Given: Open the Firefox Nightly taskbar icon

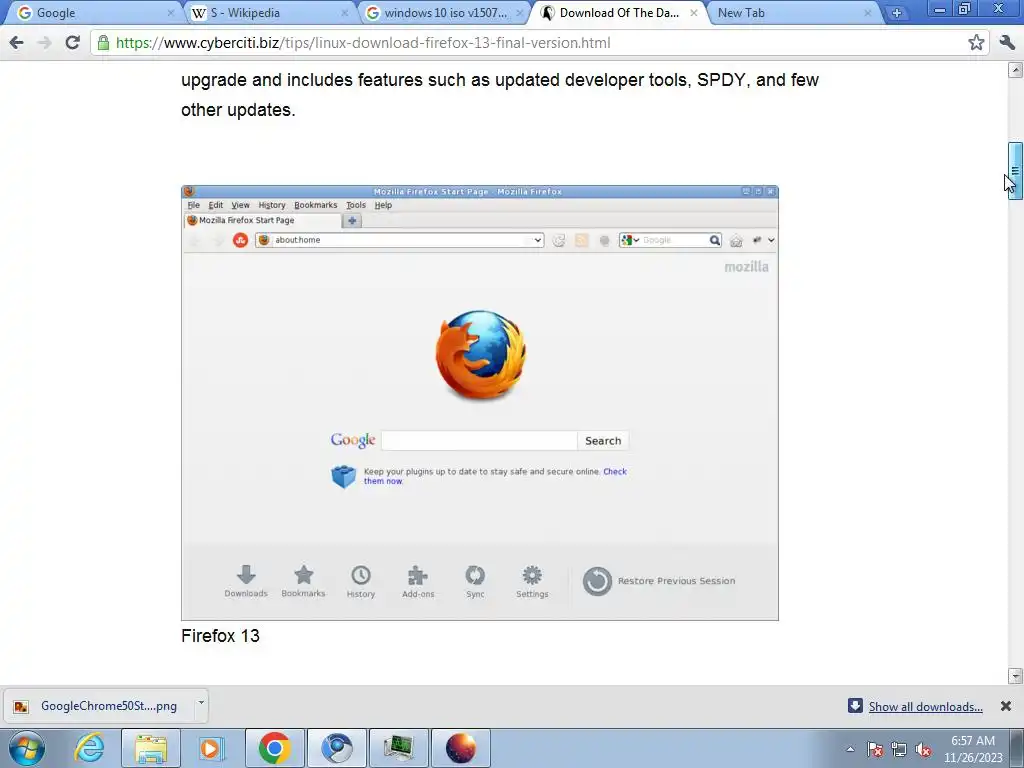Looking at the screenshot, I should (460, 748).
